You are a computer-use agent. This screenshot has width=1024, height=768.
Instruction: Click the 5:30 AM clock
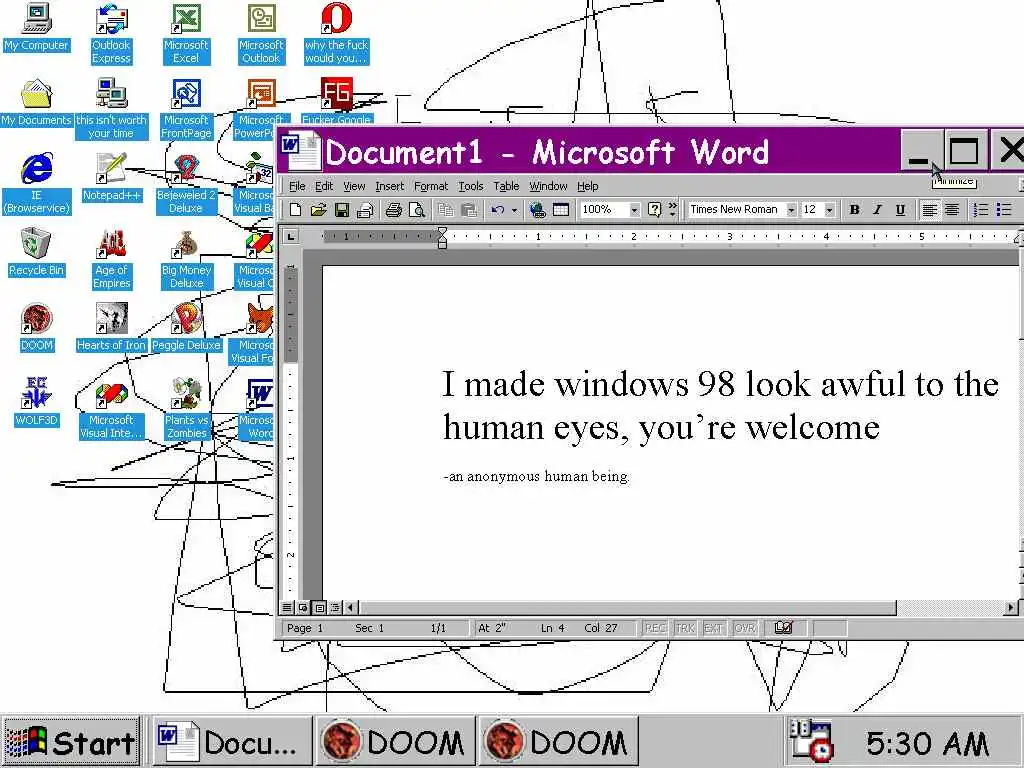tap(927, 743)
